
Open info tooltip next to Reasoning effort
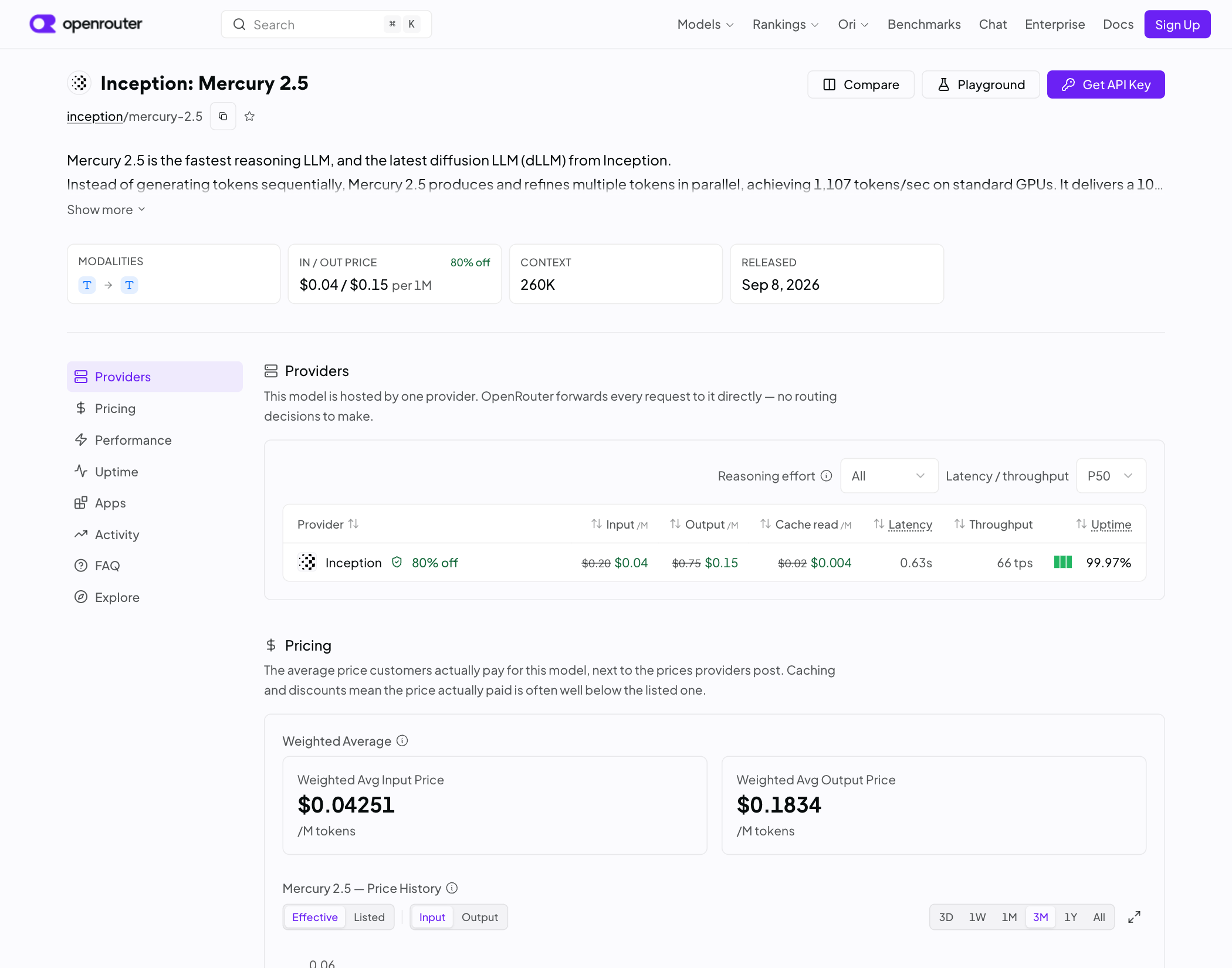point(826,476)
